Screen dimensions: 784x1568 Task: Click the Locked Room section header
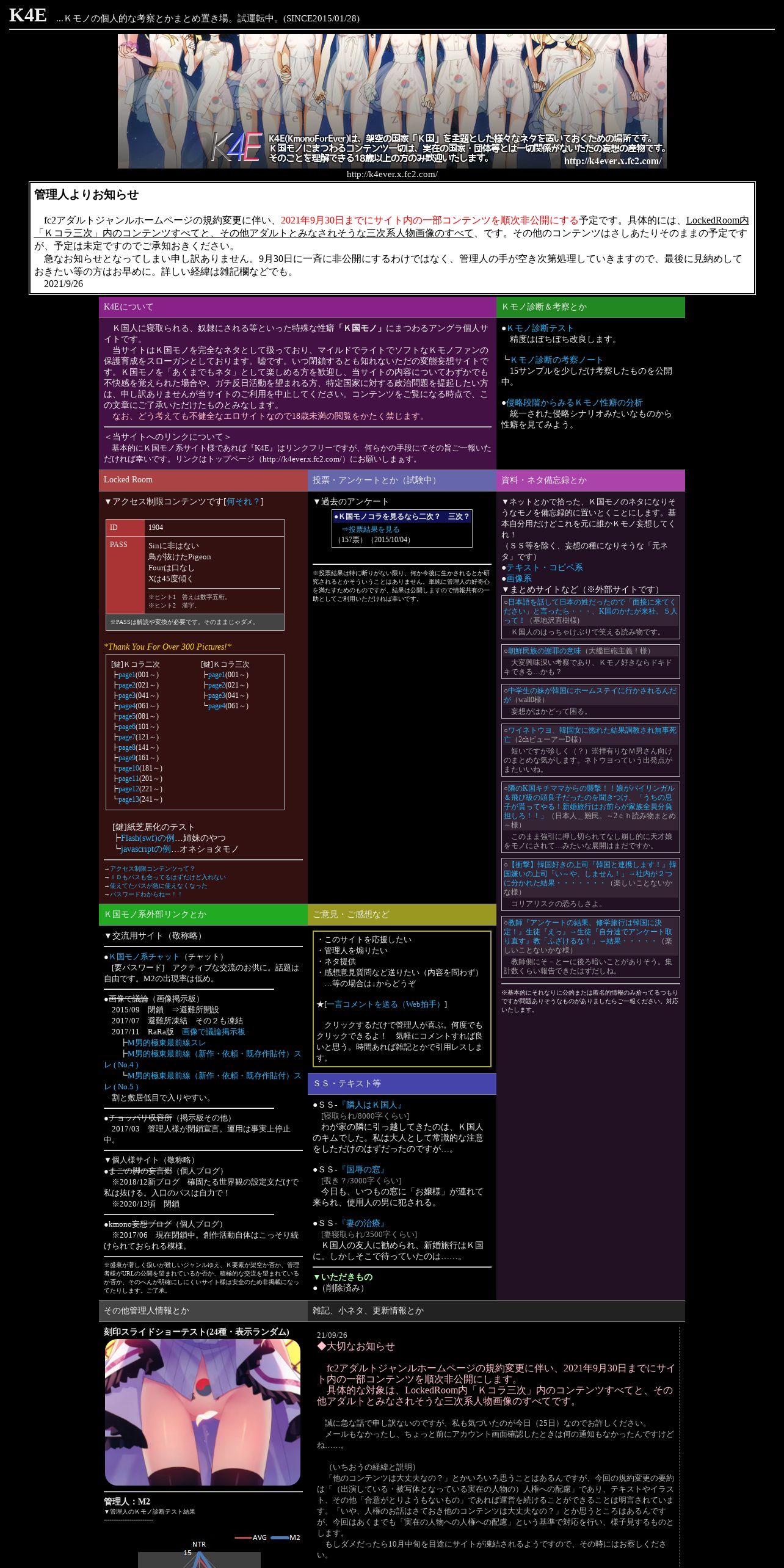(203, 480)
